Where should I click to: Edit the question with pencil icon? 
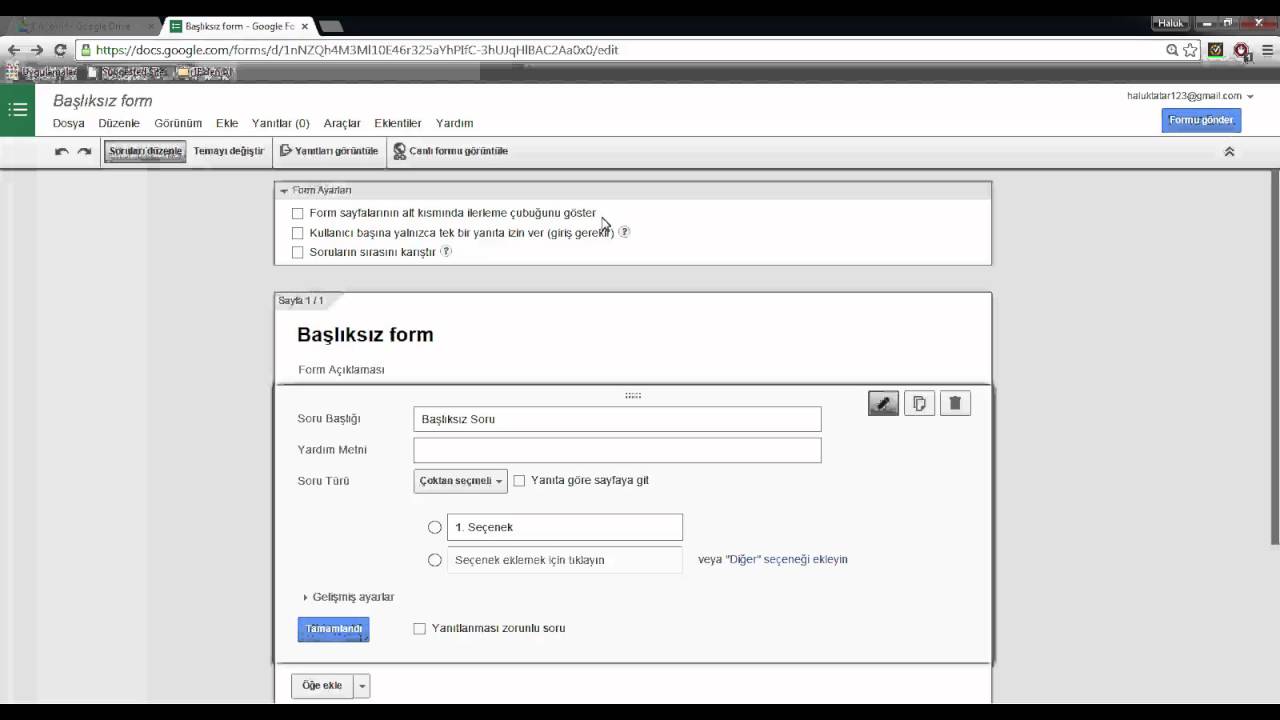point(883,403)
